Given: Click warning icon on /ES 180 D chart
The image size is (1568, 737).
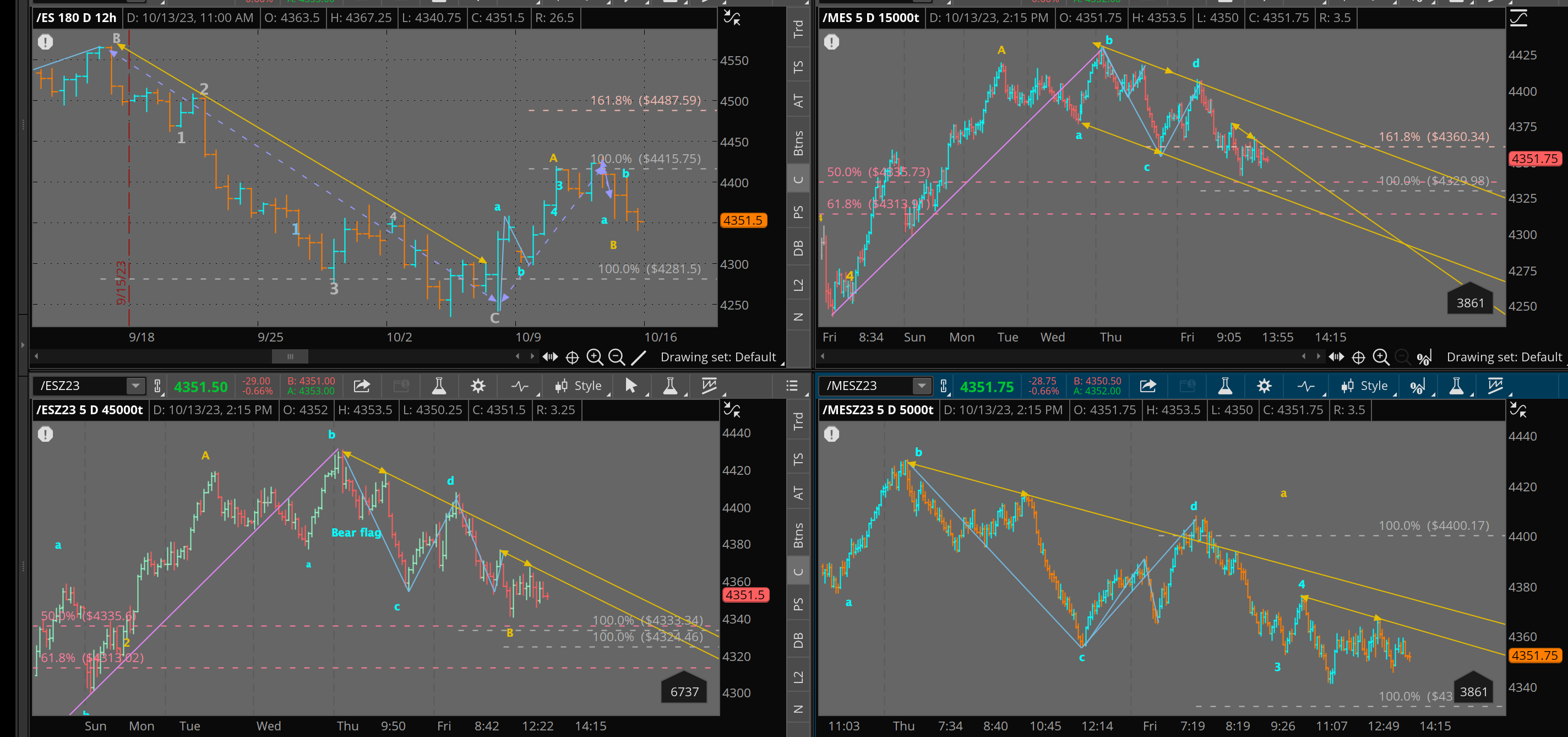Looking at the screenshot, I should click(x=45, y=42).
